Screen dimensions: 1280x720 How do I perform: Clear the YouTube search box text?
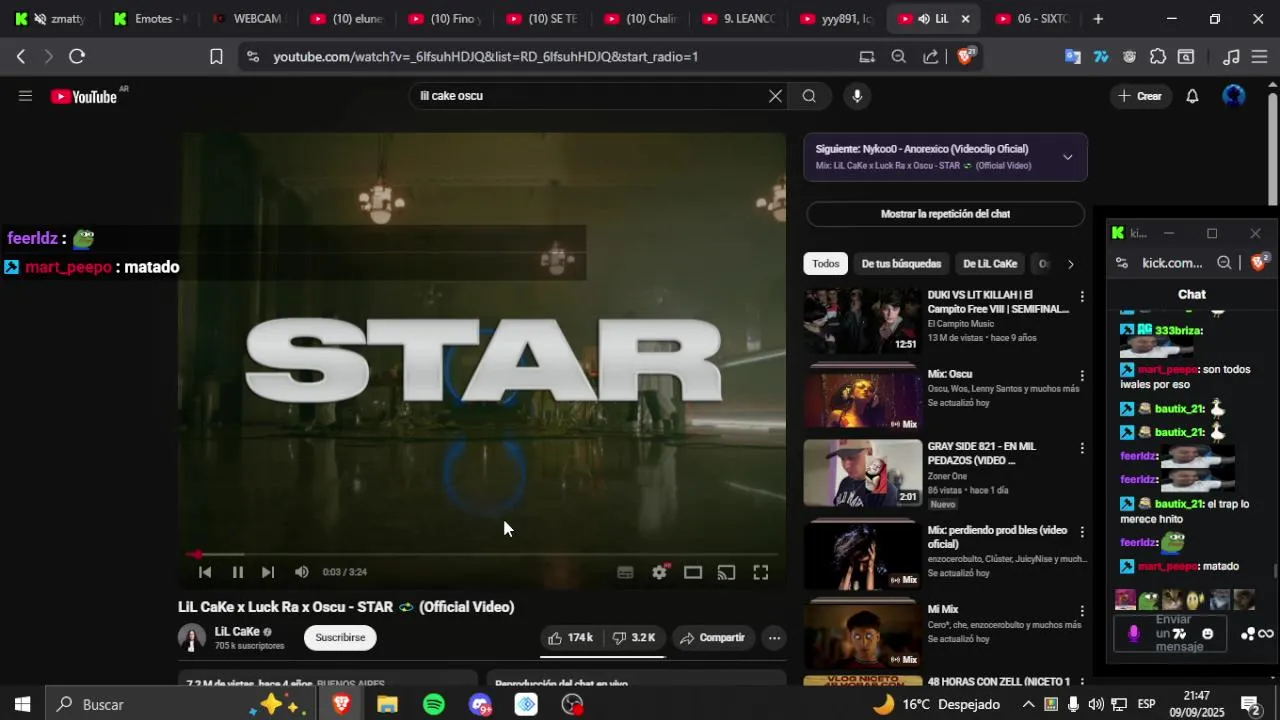(775, 96)
